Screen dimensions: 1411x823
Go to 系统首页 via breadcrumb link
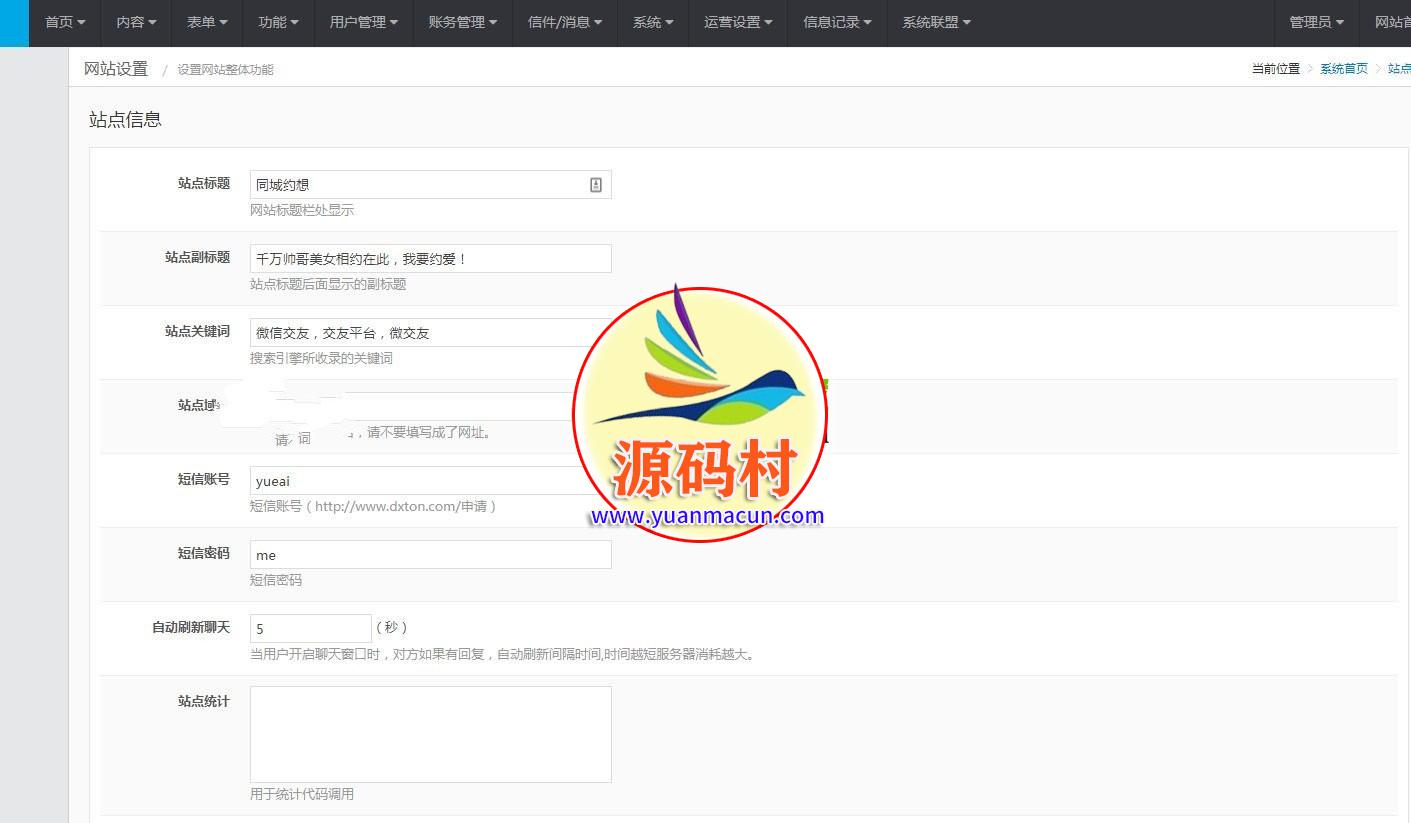1343,69
